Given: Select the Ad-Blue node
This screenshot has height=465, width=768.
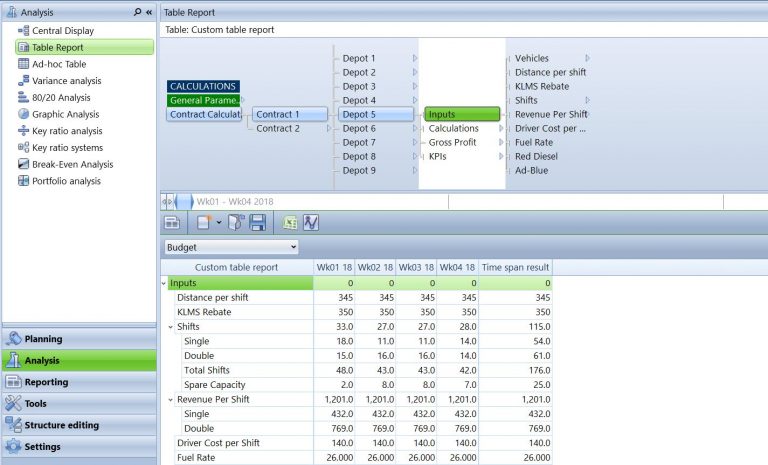Looking at the screenshot, I should (x=531, y=171).
